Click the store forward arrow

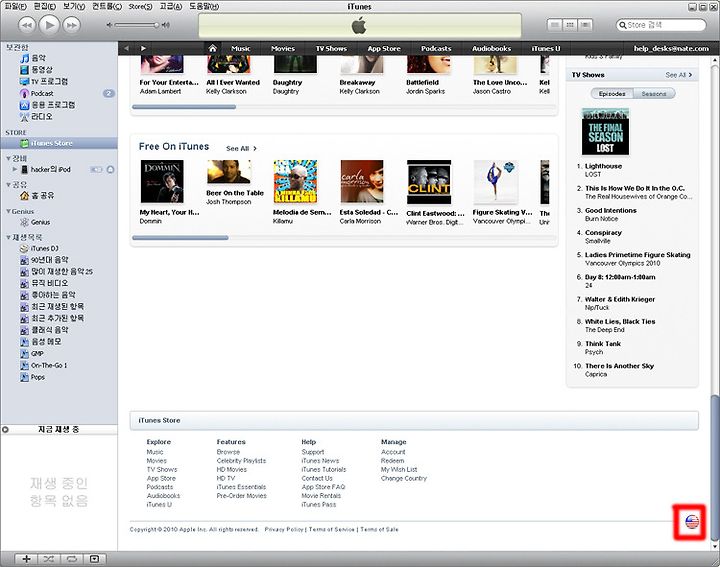coord(143,48)
